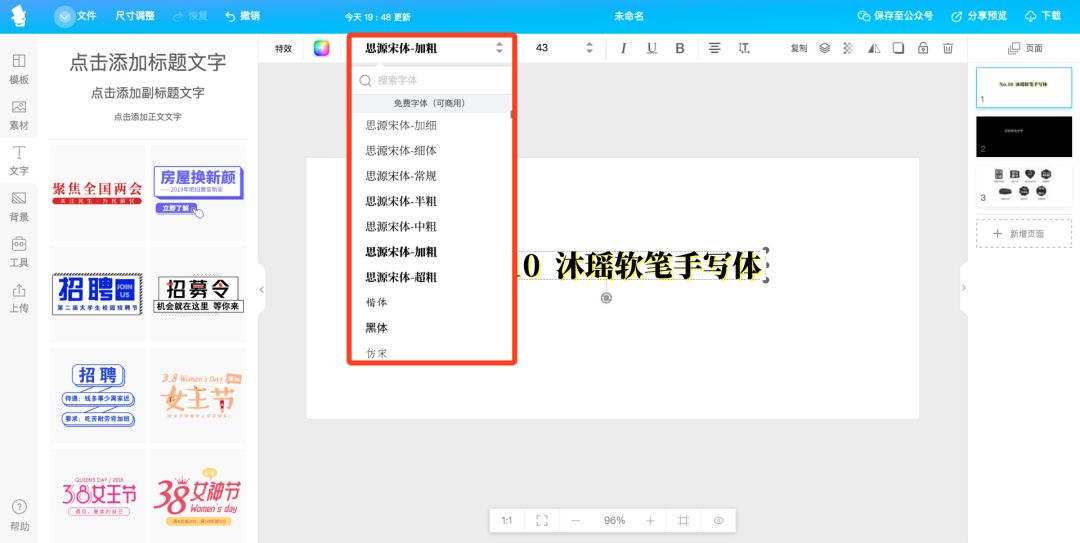Select page 3 thumbnail
This screenshot has width=1080, height=543.
pyautogui.click(x=1024, y=185)
